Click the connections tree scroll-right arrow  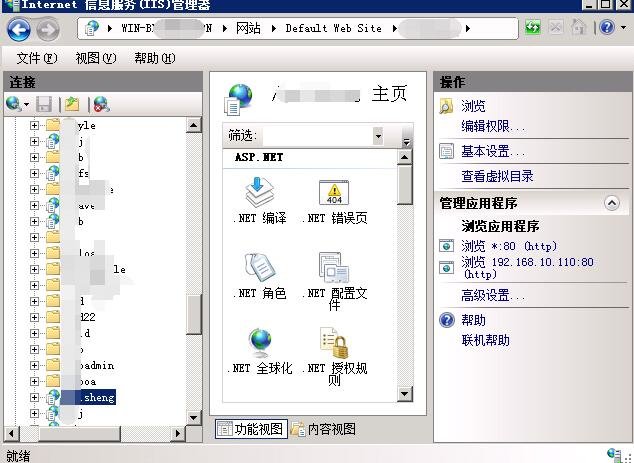[x=177, y=433]
